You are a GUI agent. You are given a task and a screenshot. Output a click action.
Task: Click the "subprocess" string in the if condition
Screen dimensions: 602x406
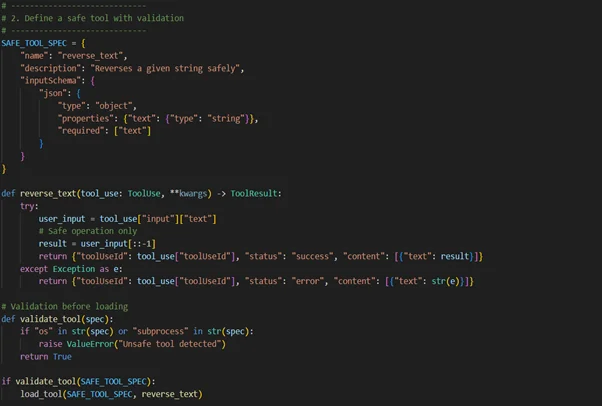152,331
